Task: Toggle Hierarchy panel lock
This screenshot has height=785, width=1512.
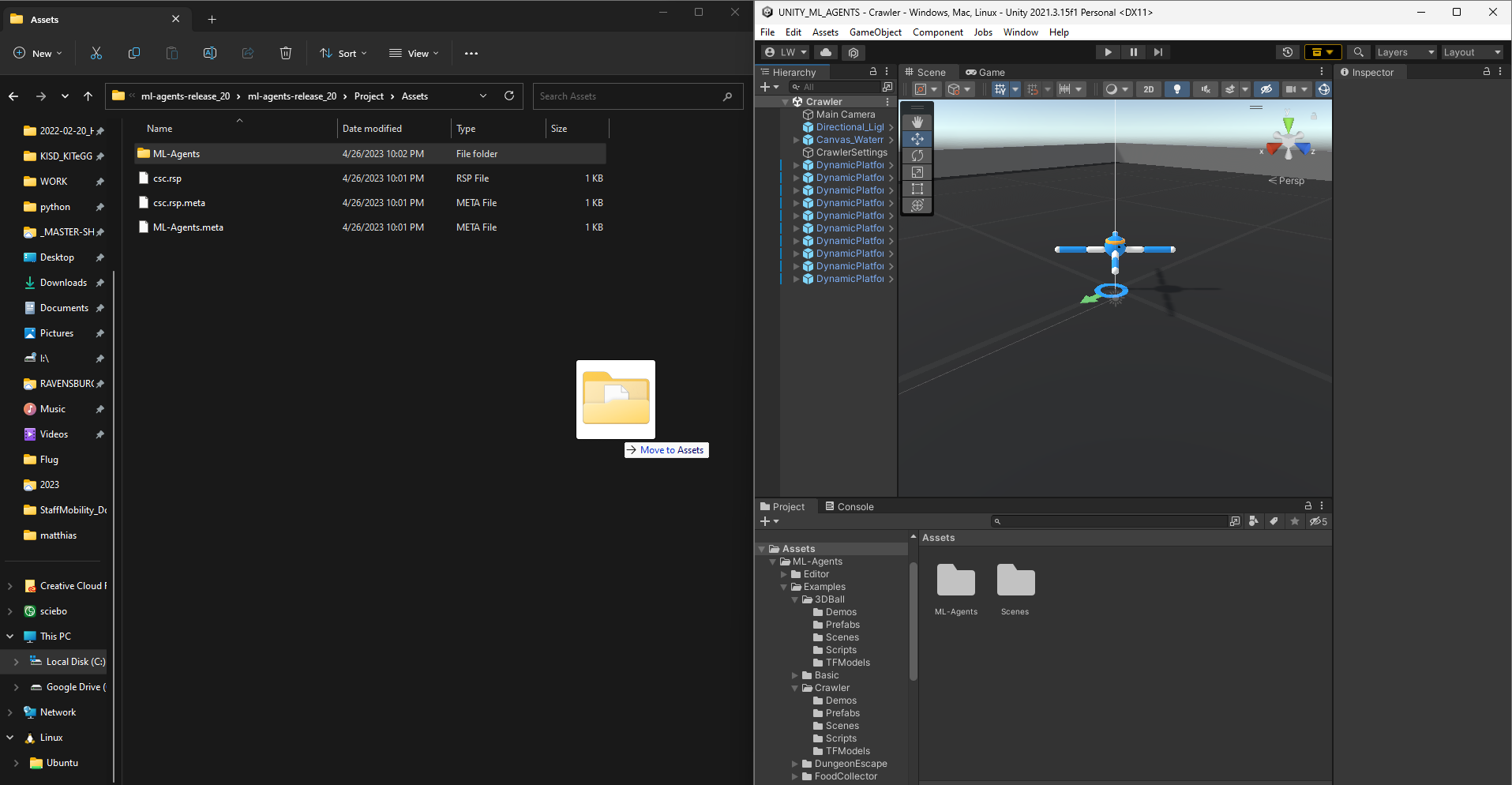Action: pyautogui.click(x=873, y=71)
